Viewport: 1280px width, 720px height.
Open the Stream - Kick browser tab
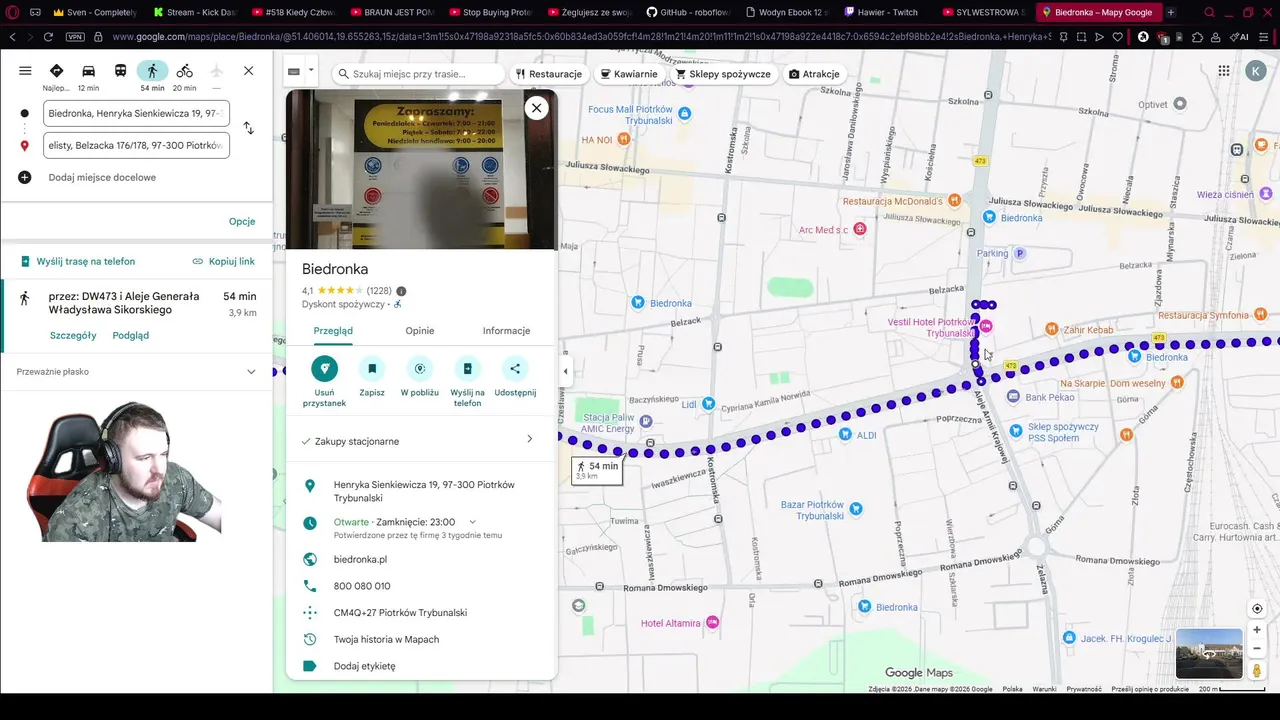tap(195, 12)
